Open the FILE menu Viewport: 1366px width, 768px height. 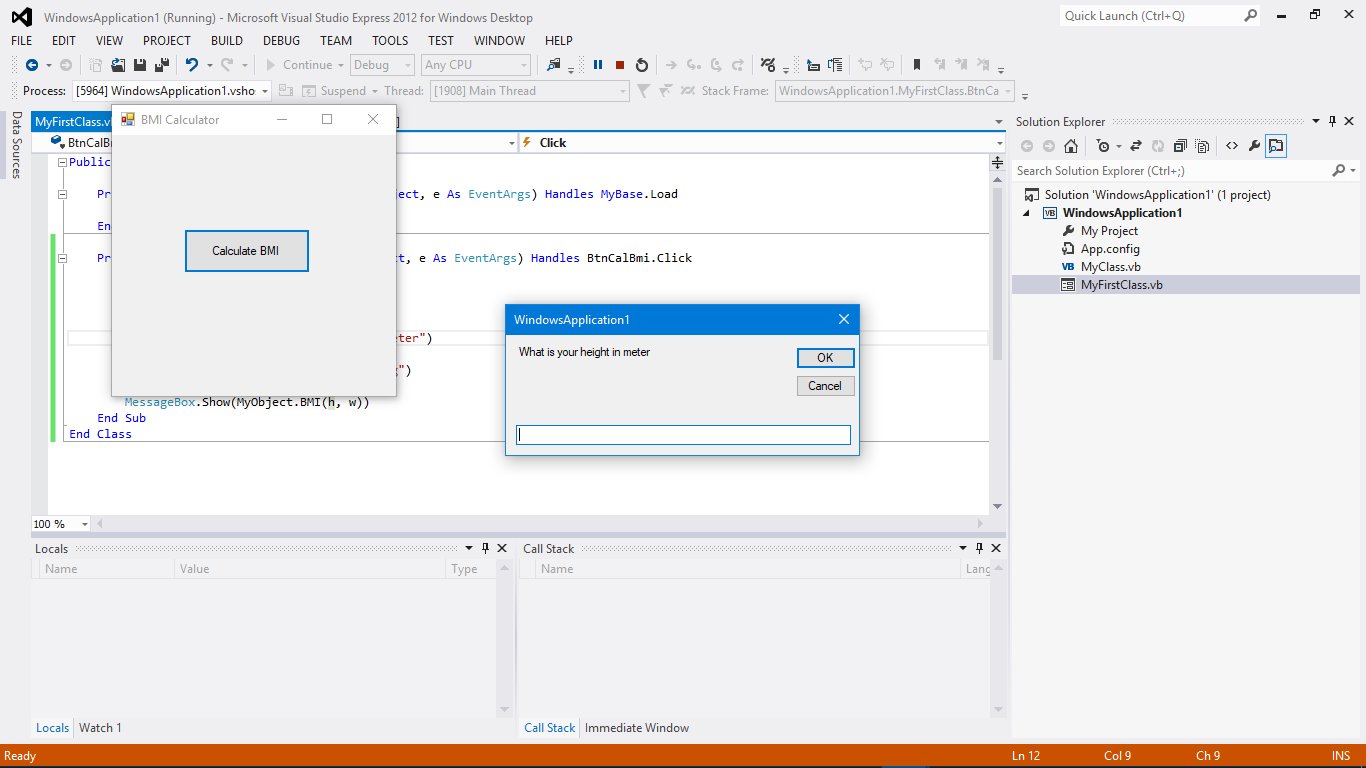22,41
